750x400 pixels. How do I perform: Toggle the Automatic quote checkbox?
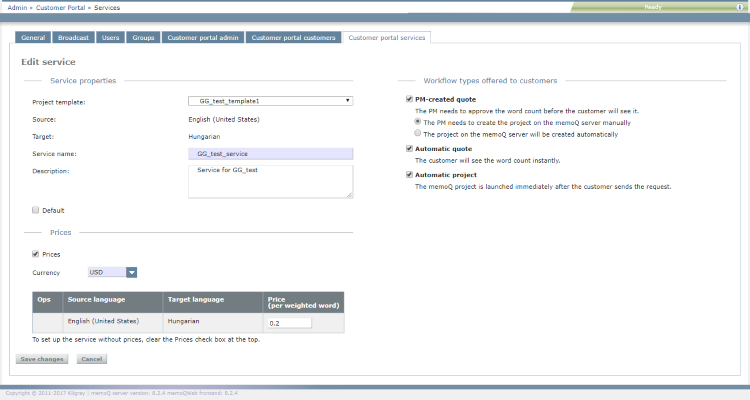409,148
